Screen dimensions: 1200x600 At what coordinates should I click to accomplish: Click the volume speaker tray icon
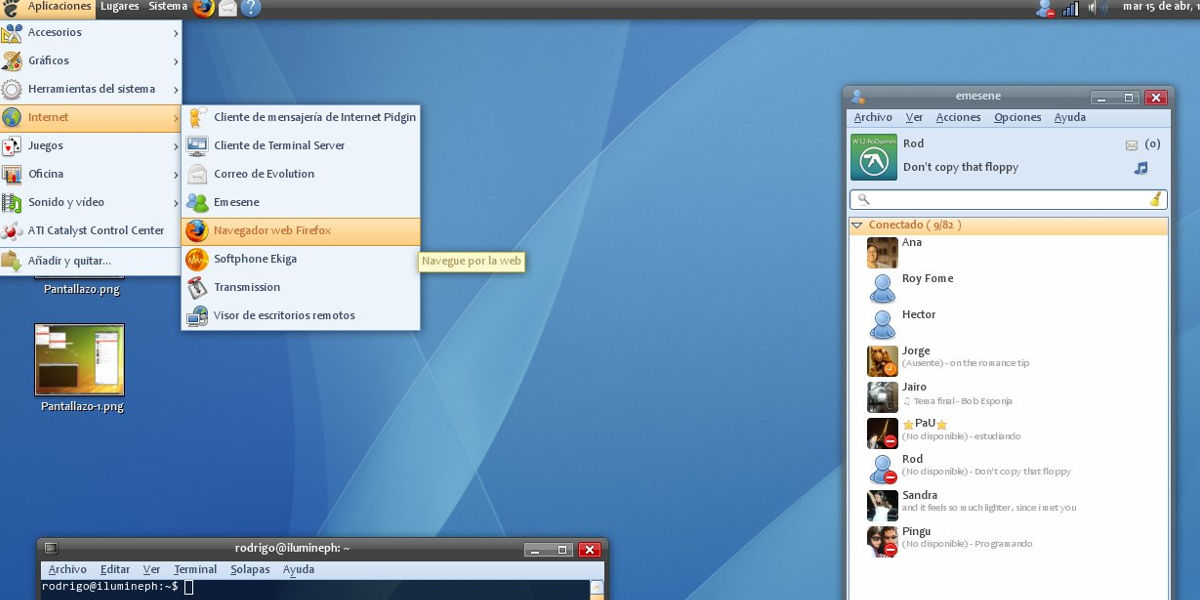click(x=1097, y=8)
